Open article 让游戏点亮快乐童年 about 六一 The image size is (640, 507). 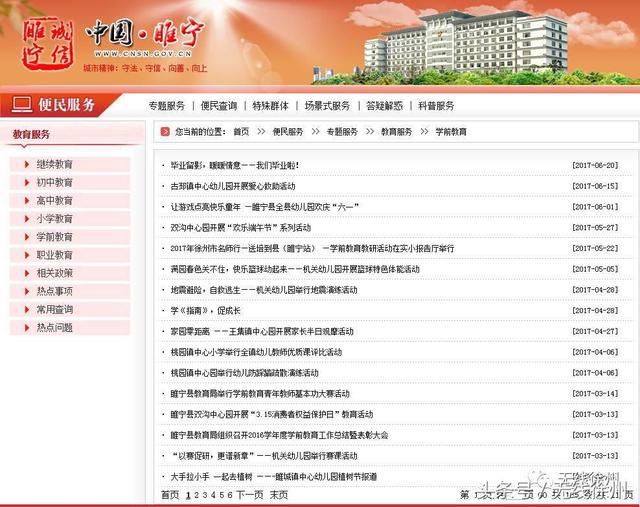[x=264, y=207]
